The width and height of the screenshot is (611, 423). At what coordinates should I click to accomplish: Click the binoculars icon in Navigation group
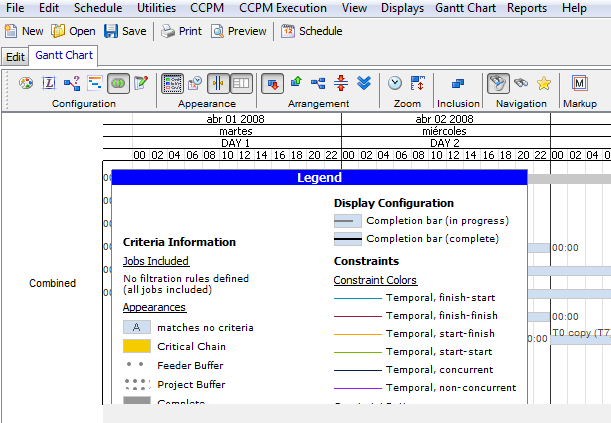pyautogui.click(x=521, y=84)
